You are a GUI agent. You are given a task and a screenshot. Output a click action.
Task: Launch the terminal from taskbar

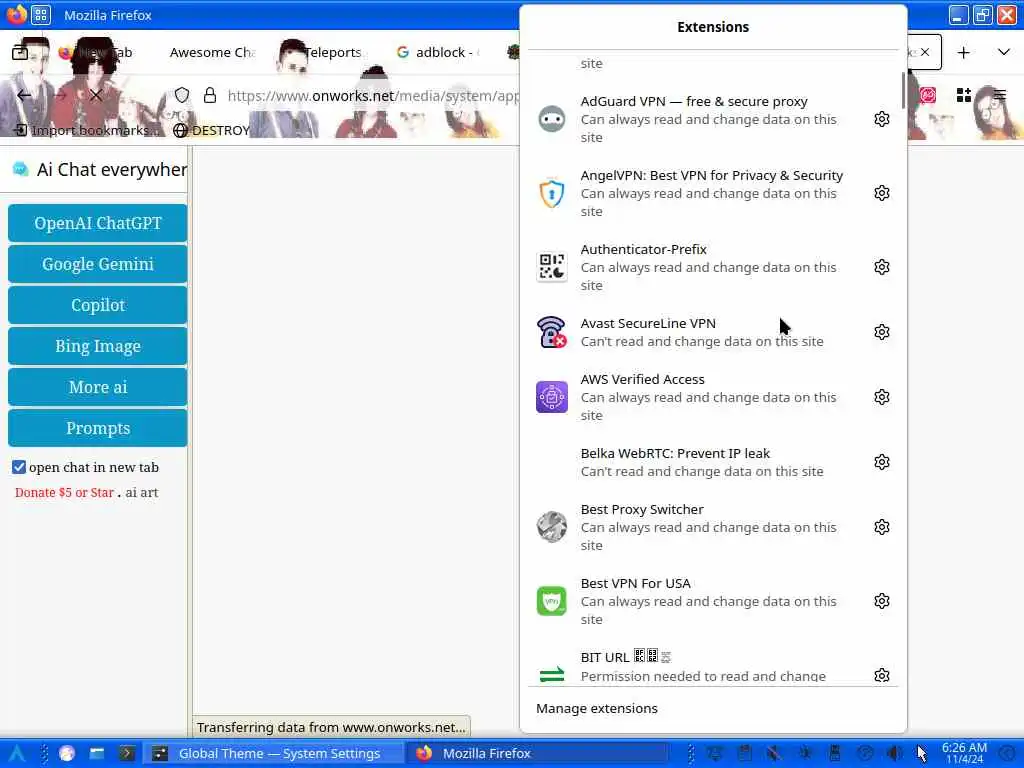click(127, 753)
